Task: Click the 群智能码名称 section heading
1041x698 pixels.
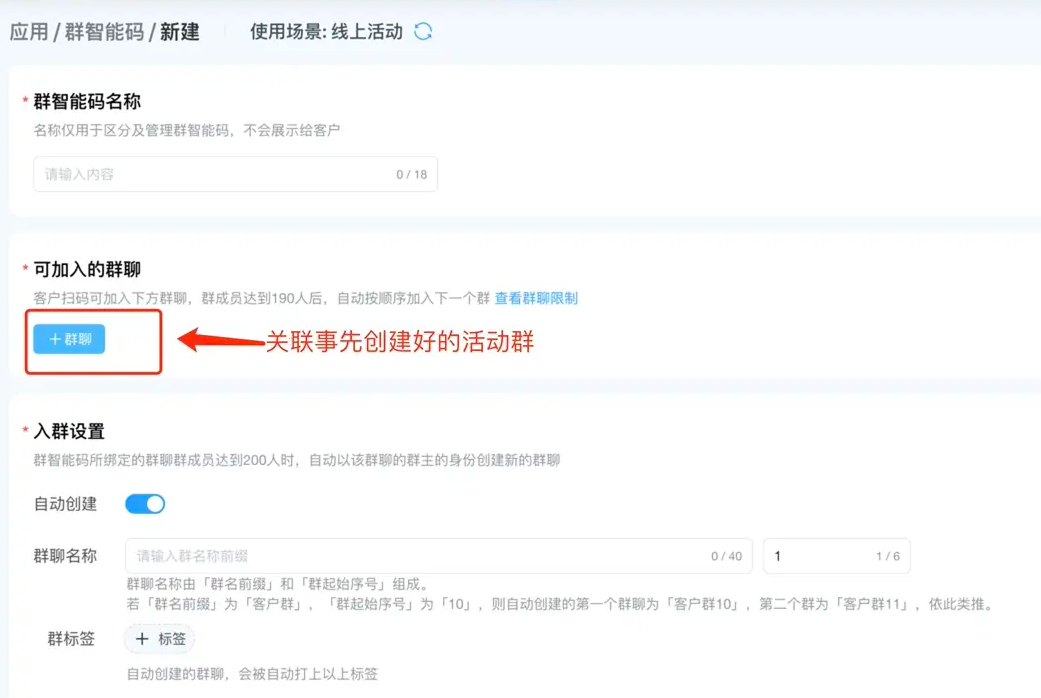Action: coord(87,102)
